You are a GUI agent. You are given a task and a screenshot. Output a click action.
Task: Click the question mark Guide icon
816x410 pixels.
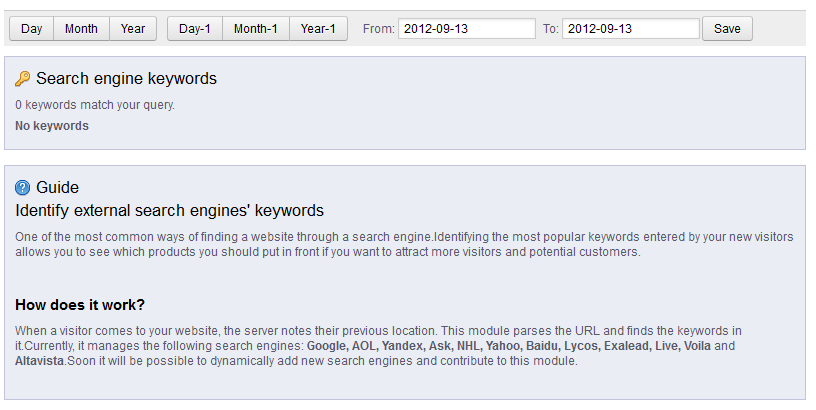(x=22, y=187)
